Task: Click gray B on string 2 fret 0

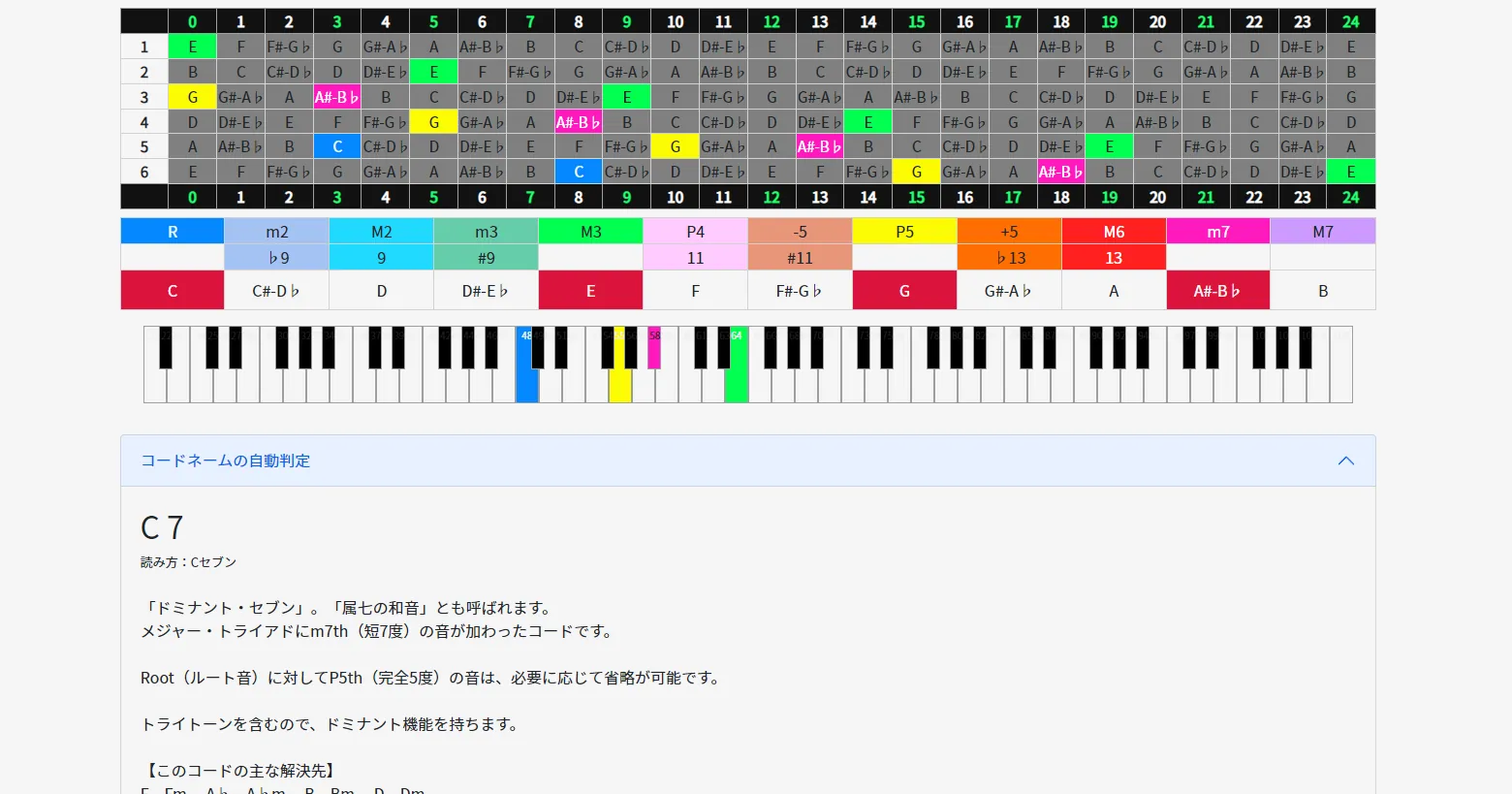Action: coord(192,72)
